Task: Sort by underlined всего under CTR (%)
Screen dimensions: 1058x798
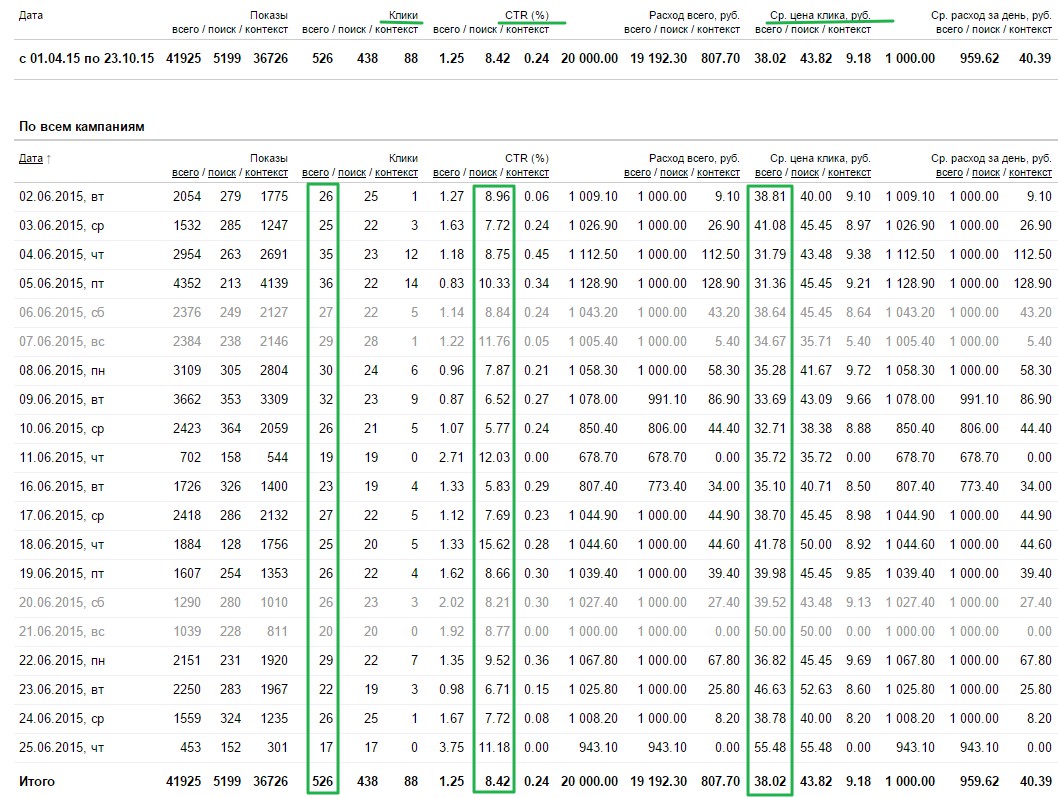Action: point(446,173)
